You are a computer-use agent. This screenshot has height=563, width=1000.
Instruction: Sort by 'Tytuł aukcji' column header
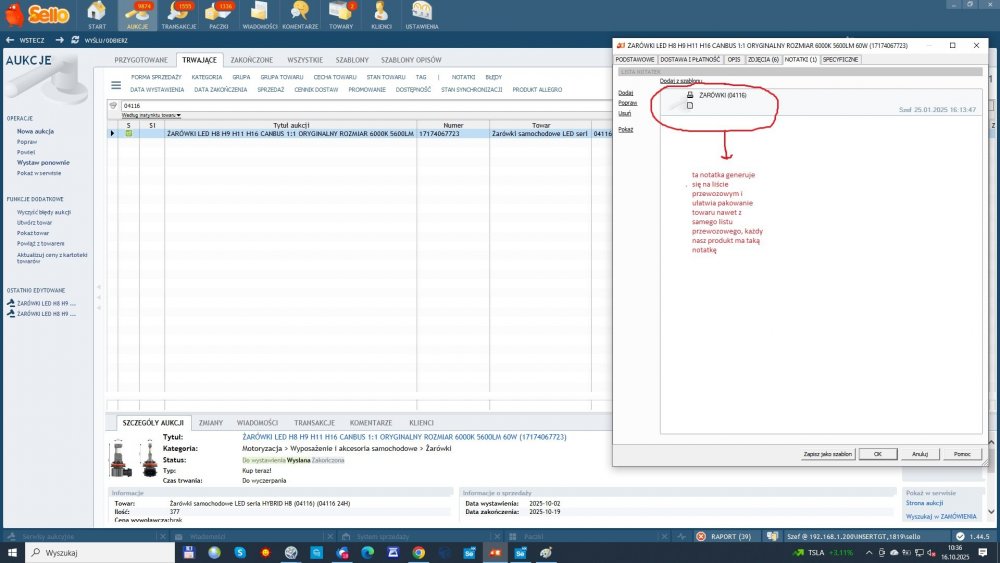291,126
